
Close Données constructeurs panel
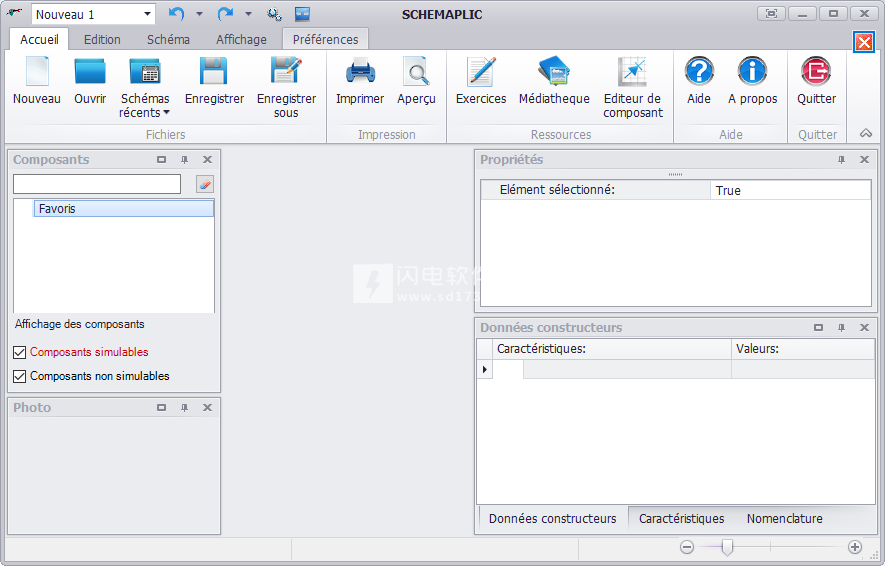[x=864, y=327]
